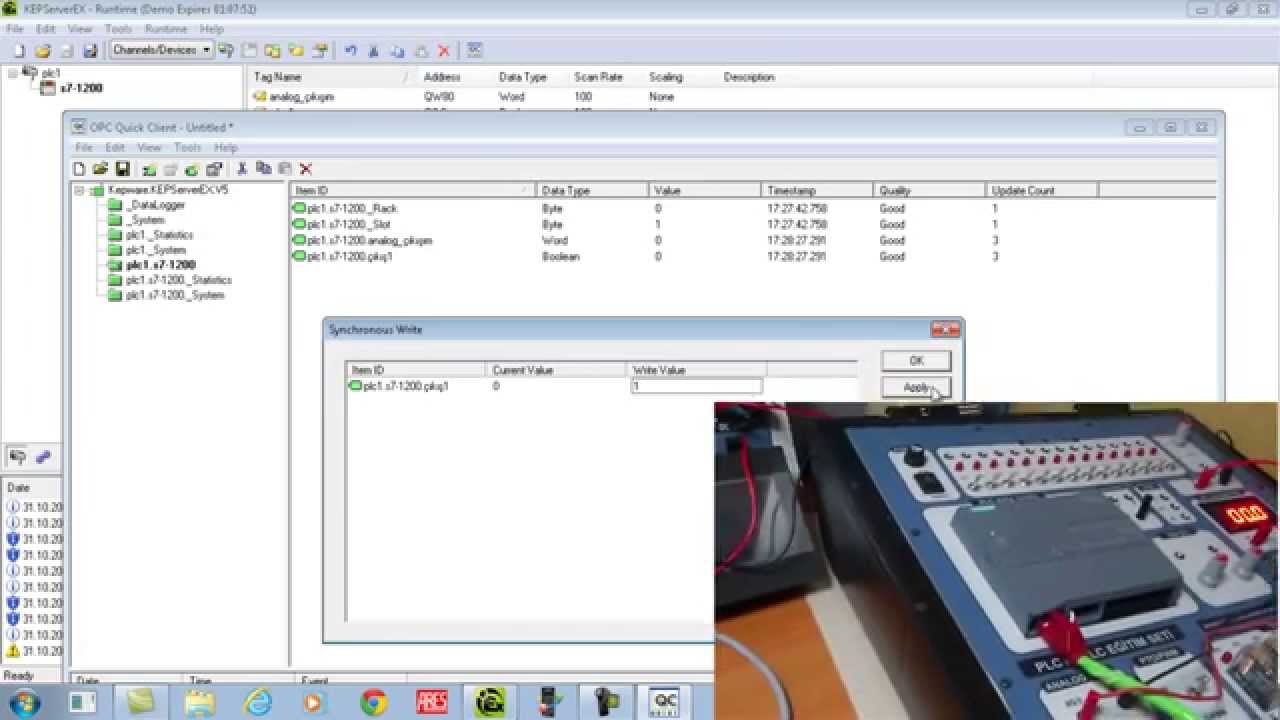This screenshot has width=1280, height=720.
Task: Click Cut scissors icon in KEPServerEX toolbar
Action: click(374, 50)
